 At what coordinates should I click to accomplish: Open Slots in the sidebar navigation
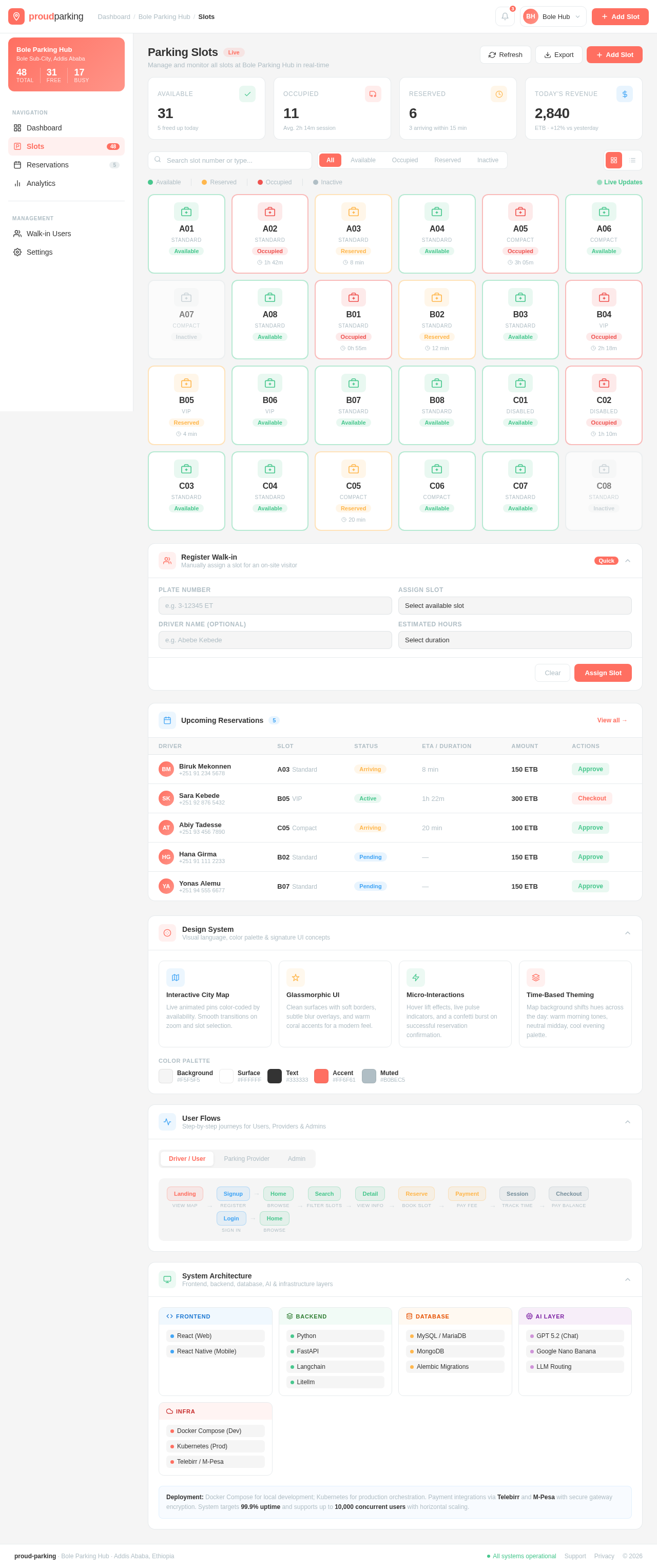(x=66, y=146)
